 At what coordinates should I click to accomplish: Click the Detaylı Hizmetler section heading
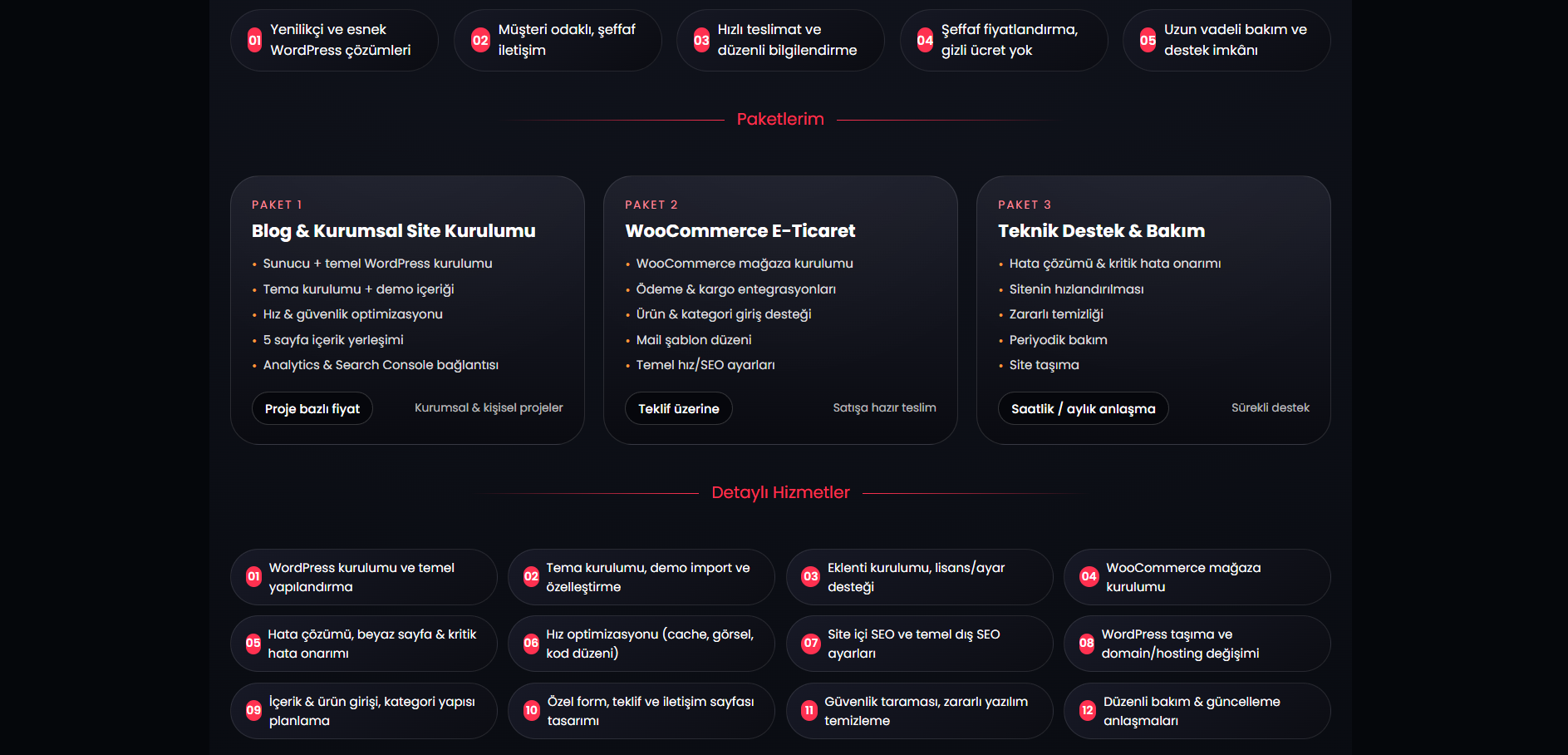coord(780,492)
